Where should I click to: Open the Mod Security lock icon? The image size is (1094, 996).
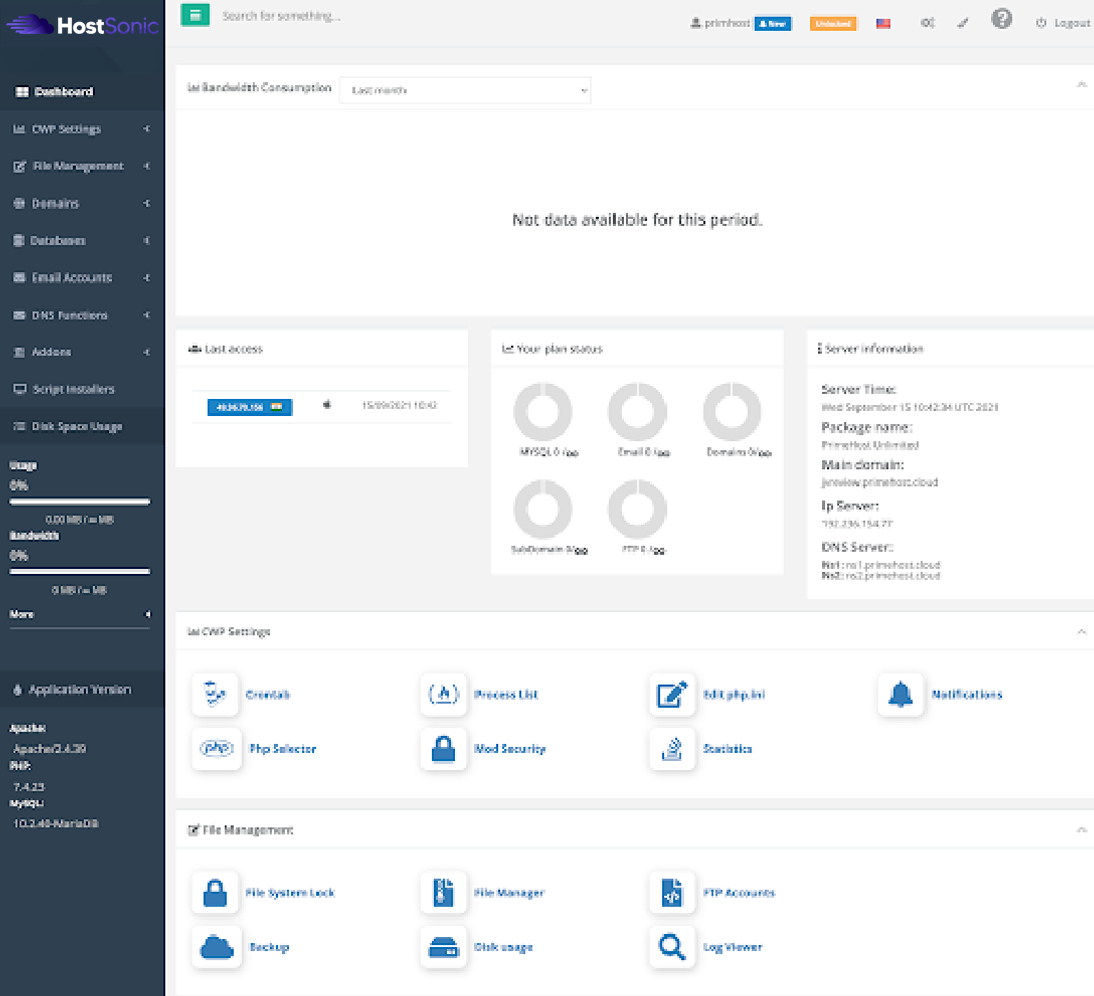[444, 749]
